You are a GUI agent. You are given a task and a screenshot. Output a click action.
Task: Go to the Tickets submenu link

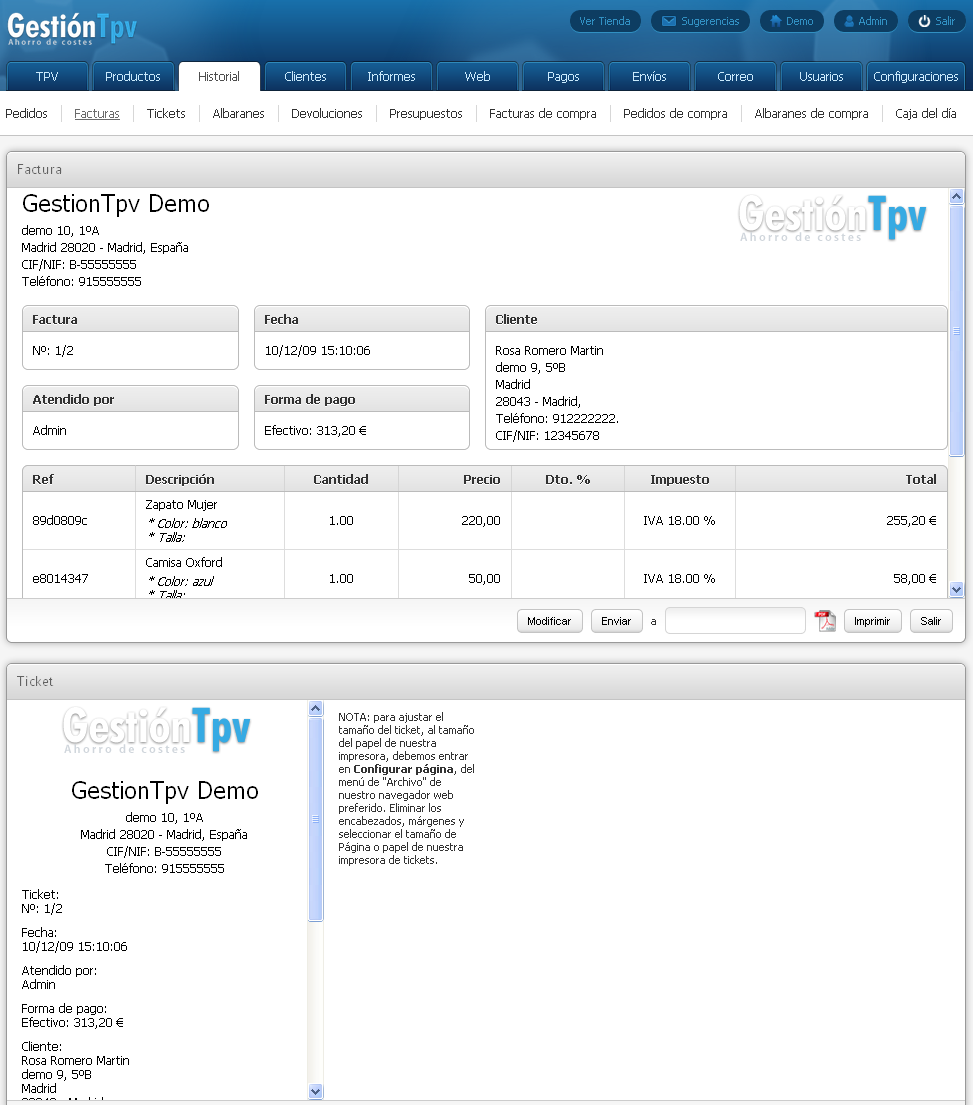pos(166,113)
